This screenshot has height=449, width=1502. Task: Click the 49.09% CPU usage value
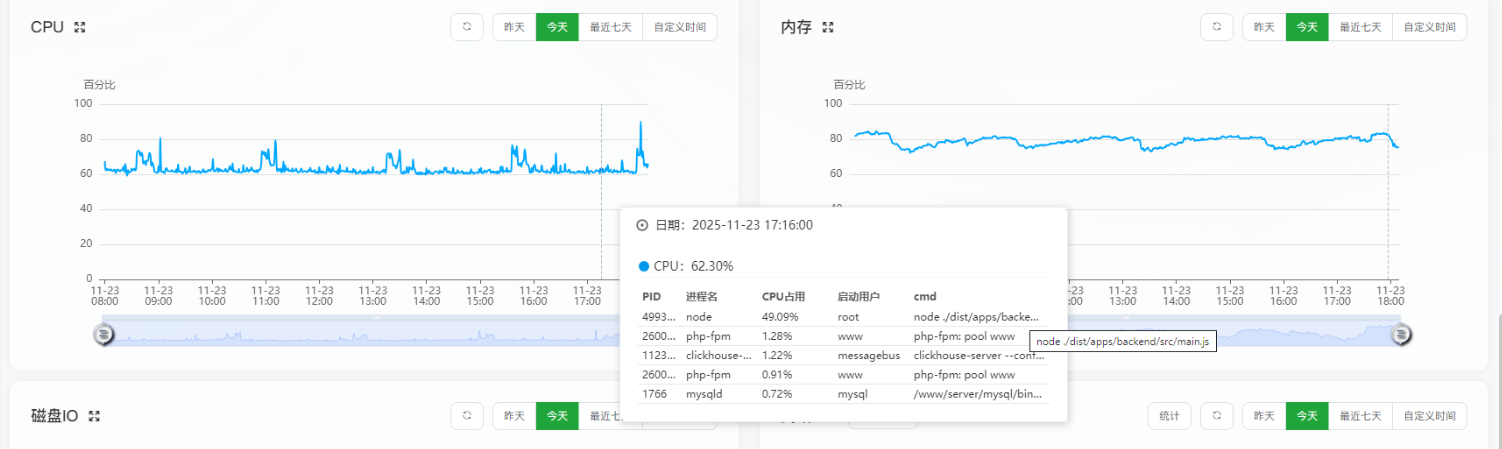pyautogui.click(x=780, y=316)
